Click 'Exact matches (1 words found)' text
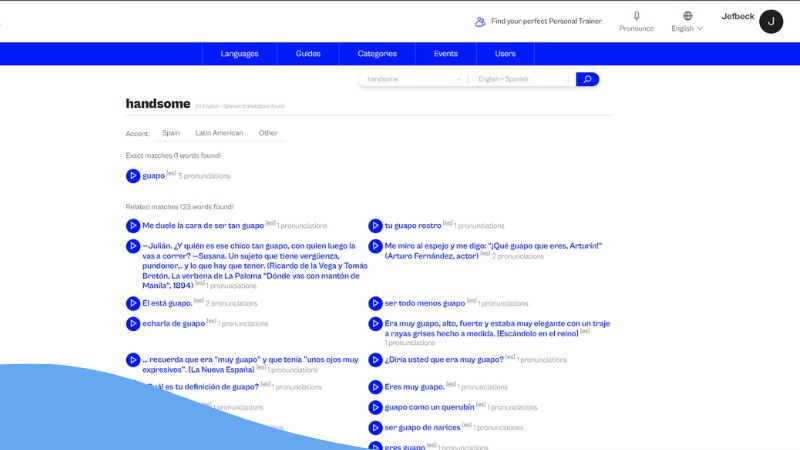 (173, 156)
